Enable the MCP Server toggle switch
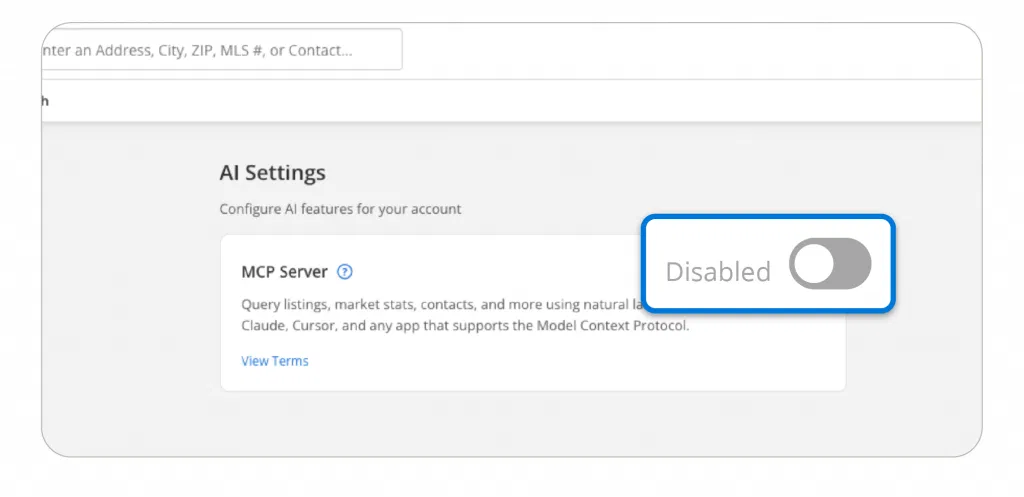Image resolution: width=1024 pixels, height=497 pixels. pyautogui.click(x=829, y=264)
